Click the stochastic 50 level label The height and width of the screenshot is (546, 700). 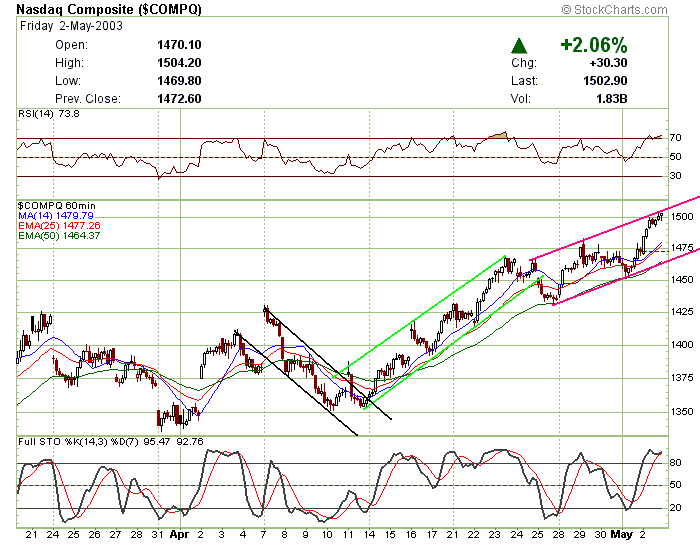click(675, 485)
